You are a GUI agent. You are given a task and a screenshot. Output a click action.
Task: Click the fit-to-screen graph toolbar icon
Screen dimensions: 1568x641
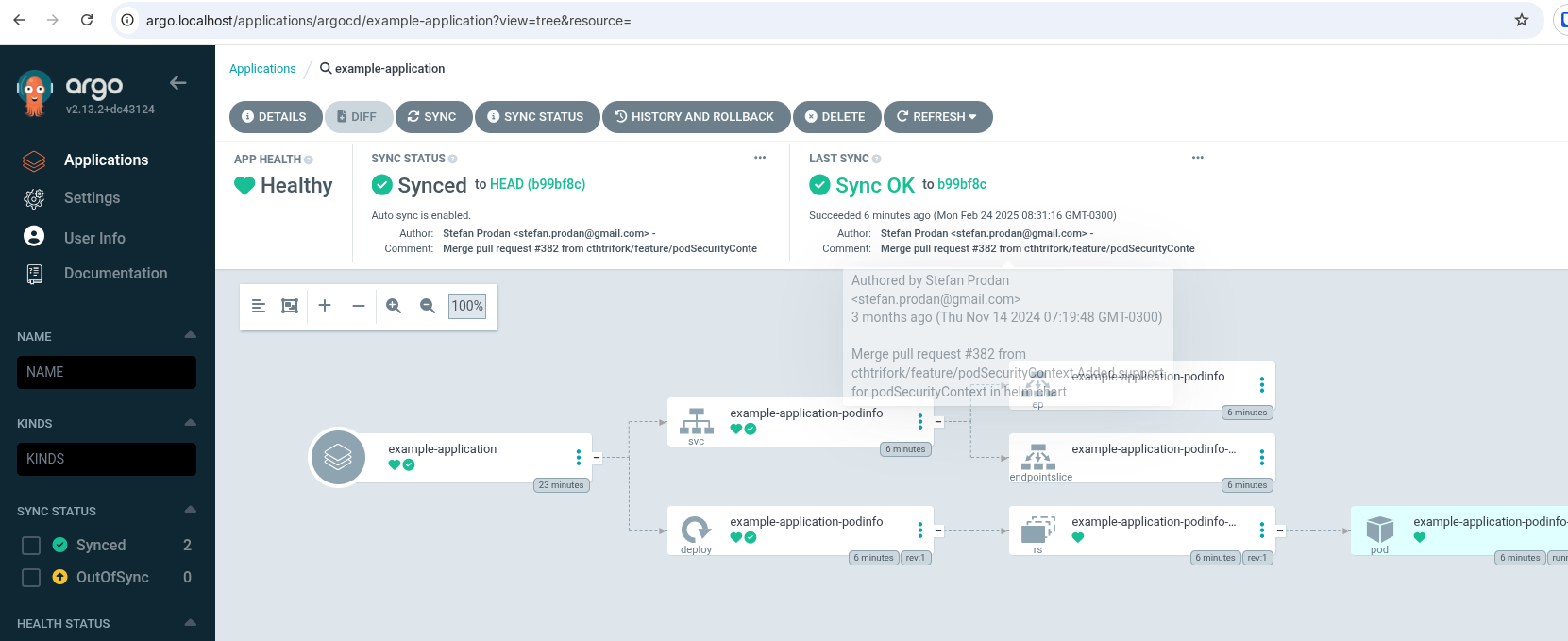click(x=290, y=306)
